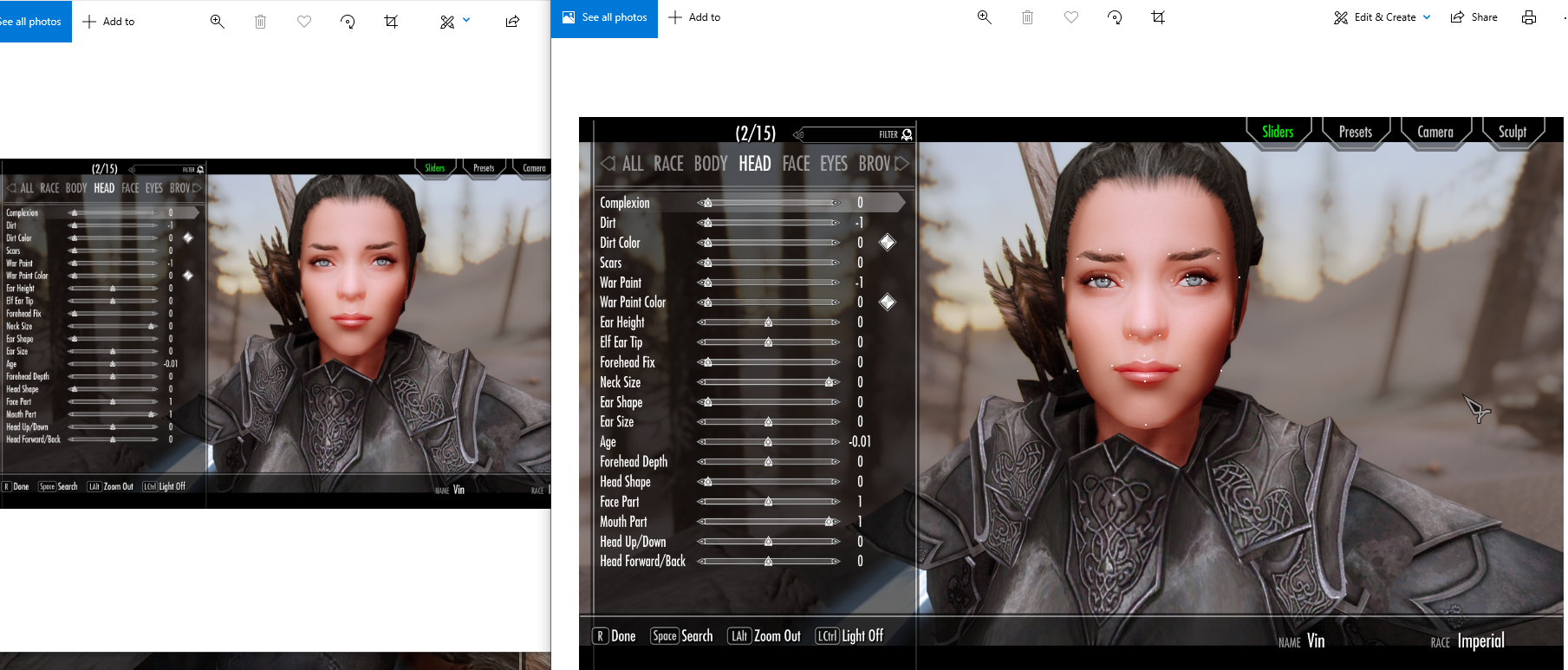
Task: Click the Dirt Color diamond in left photo
Action: 188,237
